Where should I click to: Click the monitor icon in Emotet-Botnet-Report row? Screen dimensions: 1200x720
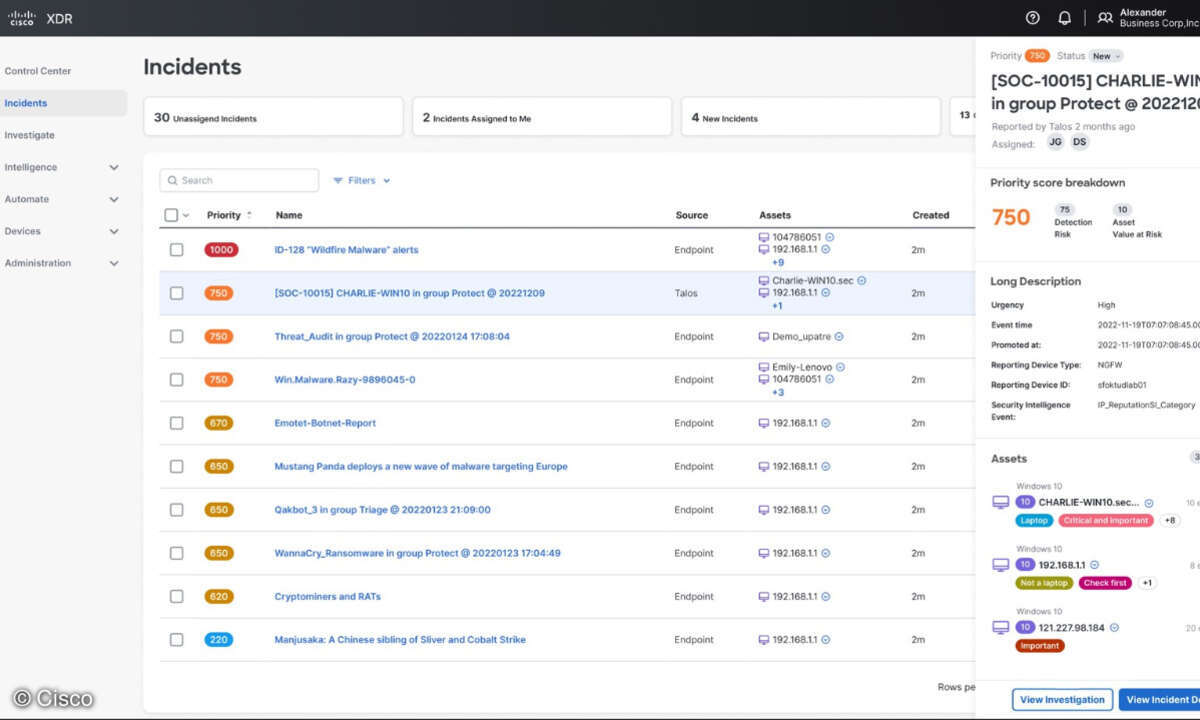tap(764, 423)
